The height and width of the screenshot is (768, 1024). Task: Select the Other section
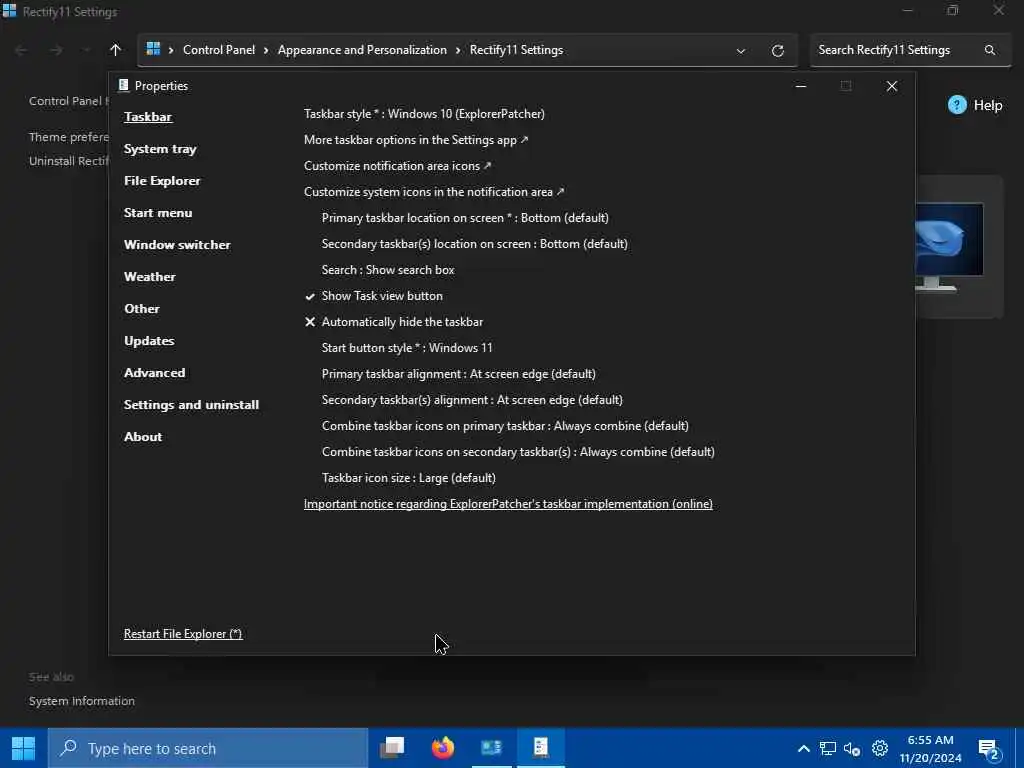pos(142,309)
